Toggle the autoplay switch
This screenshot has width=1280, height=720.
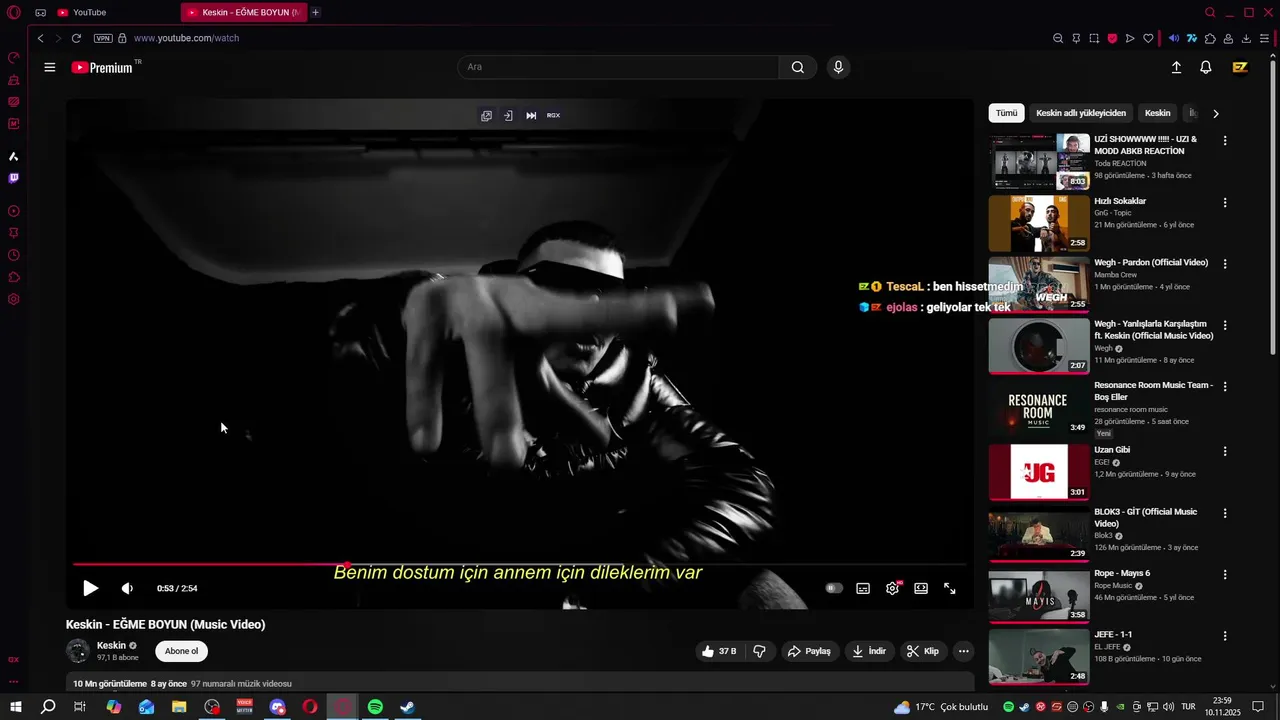[834, 588]
